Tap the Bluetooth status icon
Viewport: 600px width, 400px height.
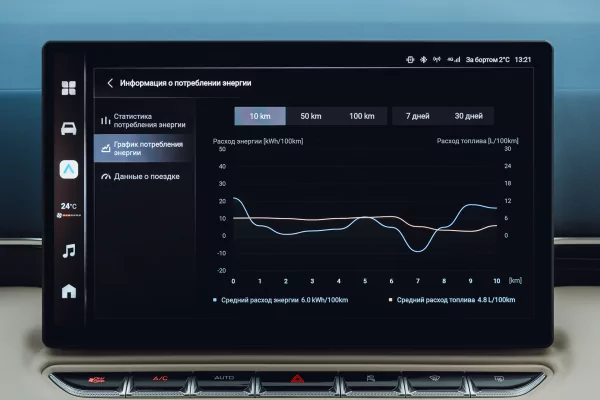pyautogui.click(x=423, y=60)
